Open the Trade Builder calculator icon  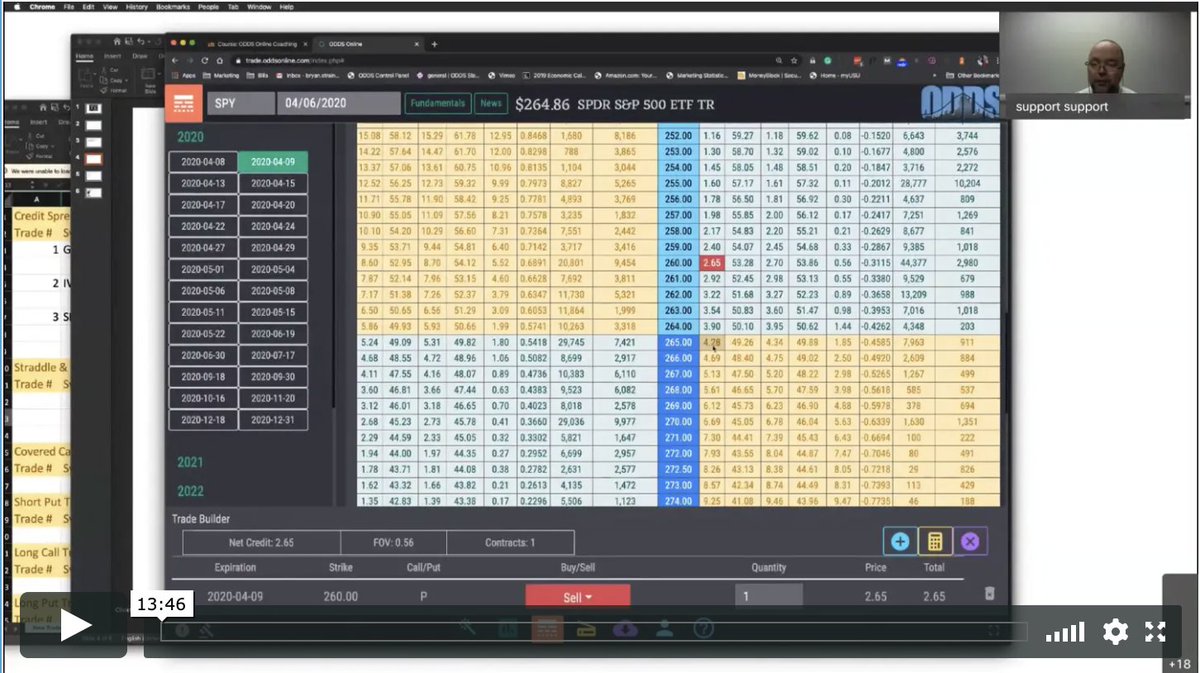pos(934,541)
